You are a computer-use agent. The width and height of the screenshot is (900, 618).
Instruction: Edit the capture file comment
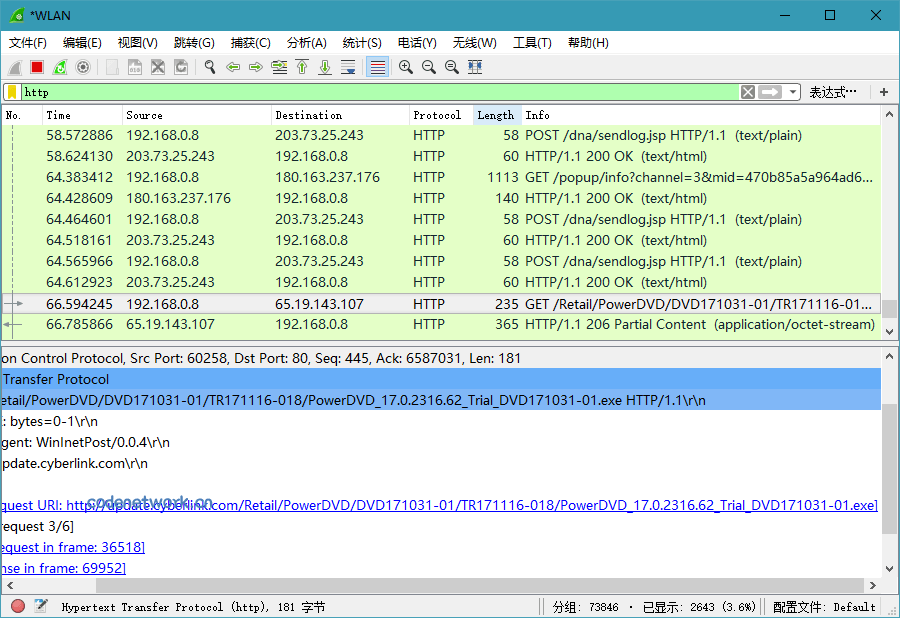click(40, 606)
